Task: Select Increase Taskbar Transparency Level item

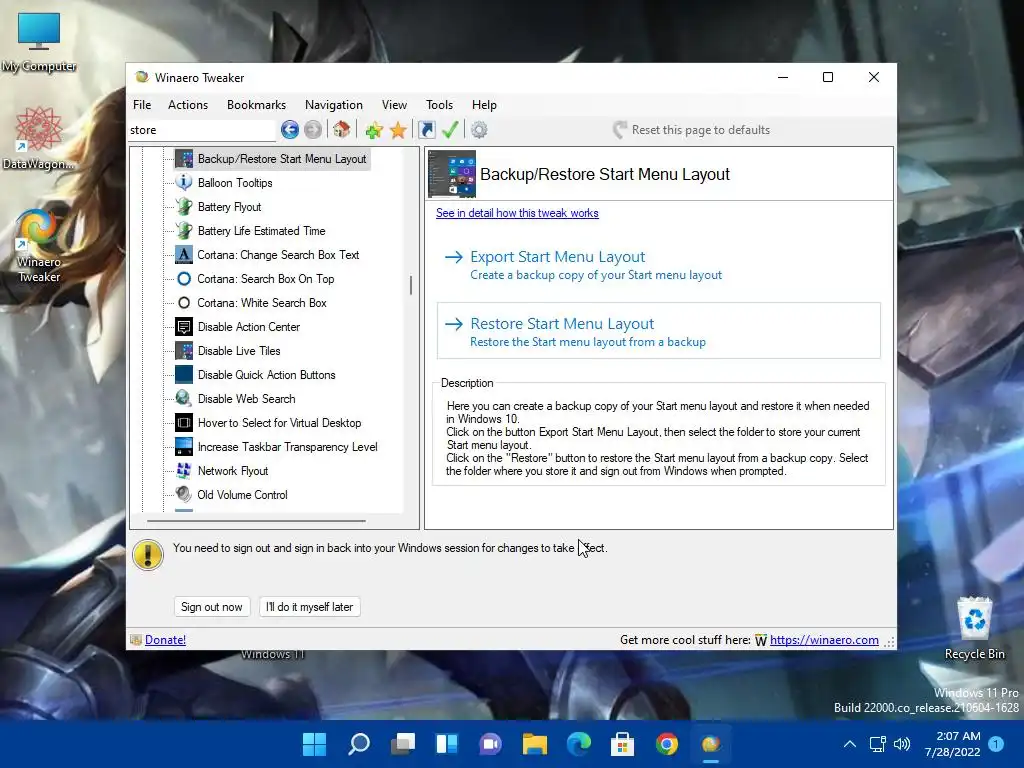Action: click(287, 447)
